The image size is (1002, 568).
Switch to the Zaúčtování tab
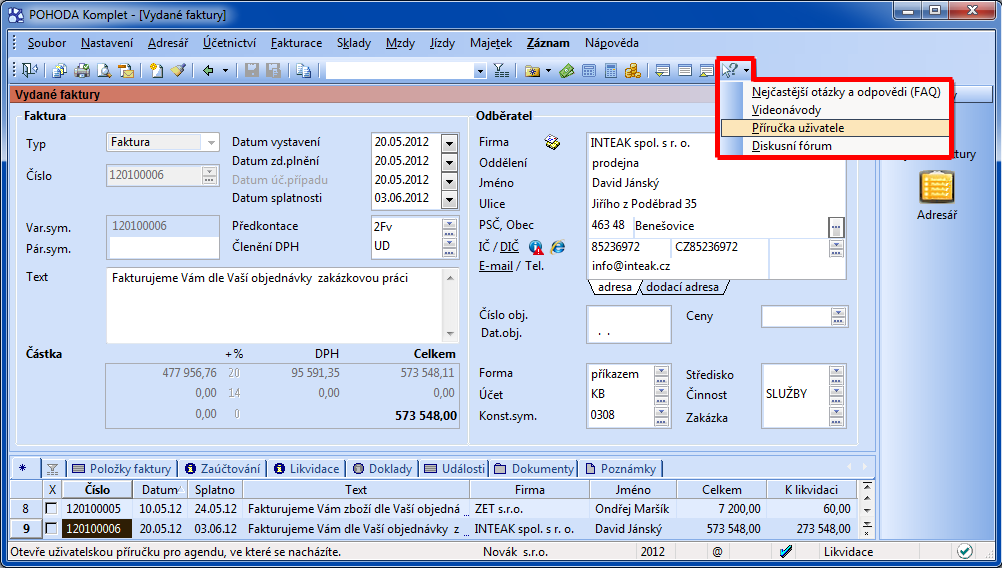point(222,469)
